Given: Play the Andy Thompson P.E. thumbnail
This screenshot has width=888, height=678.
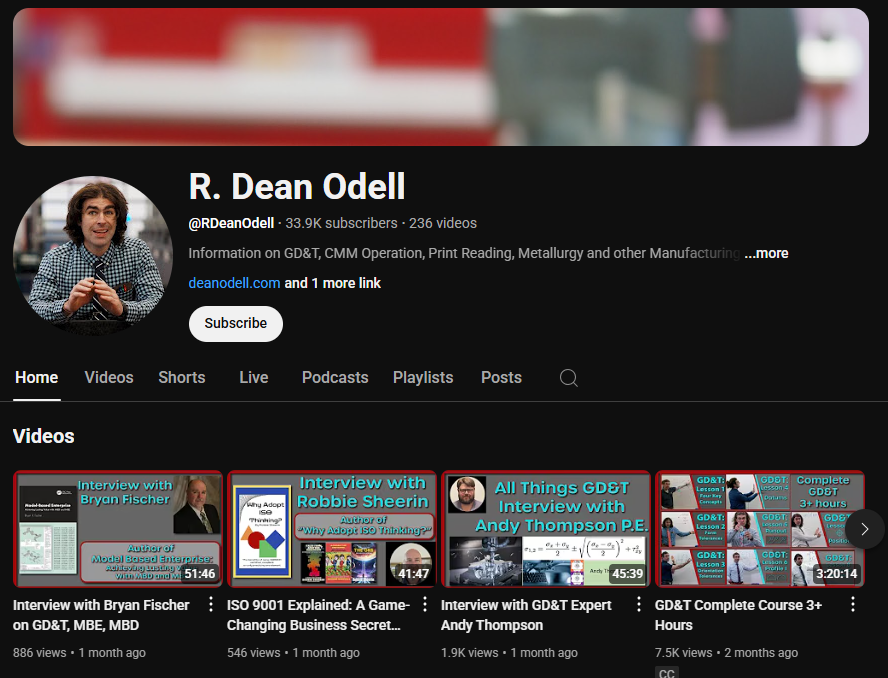Looking at the screenshot, I should [546, 529].
